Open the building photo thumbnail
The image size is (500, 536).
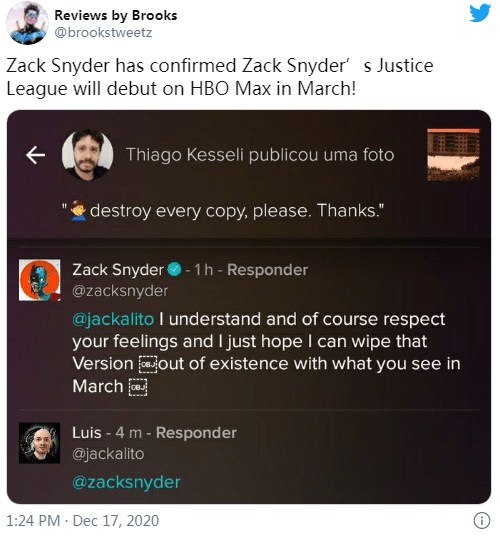coord(454,155)
